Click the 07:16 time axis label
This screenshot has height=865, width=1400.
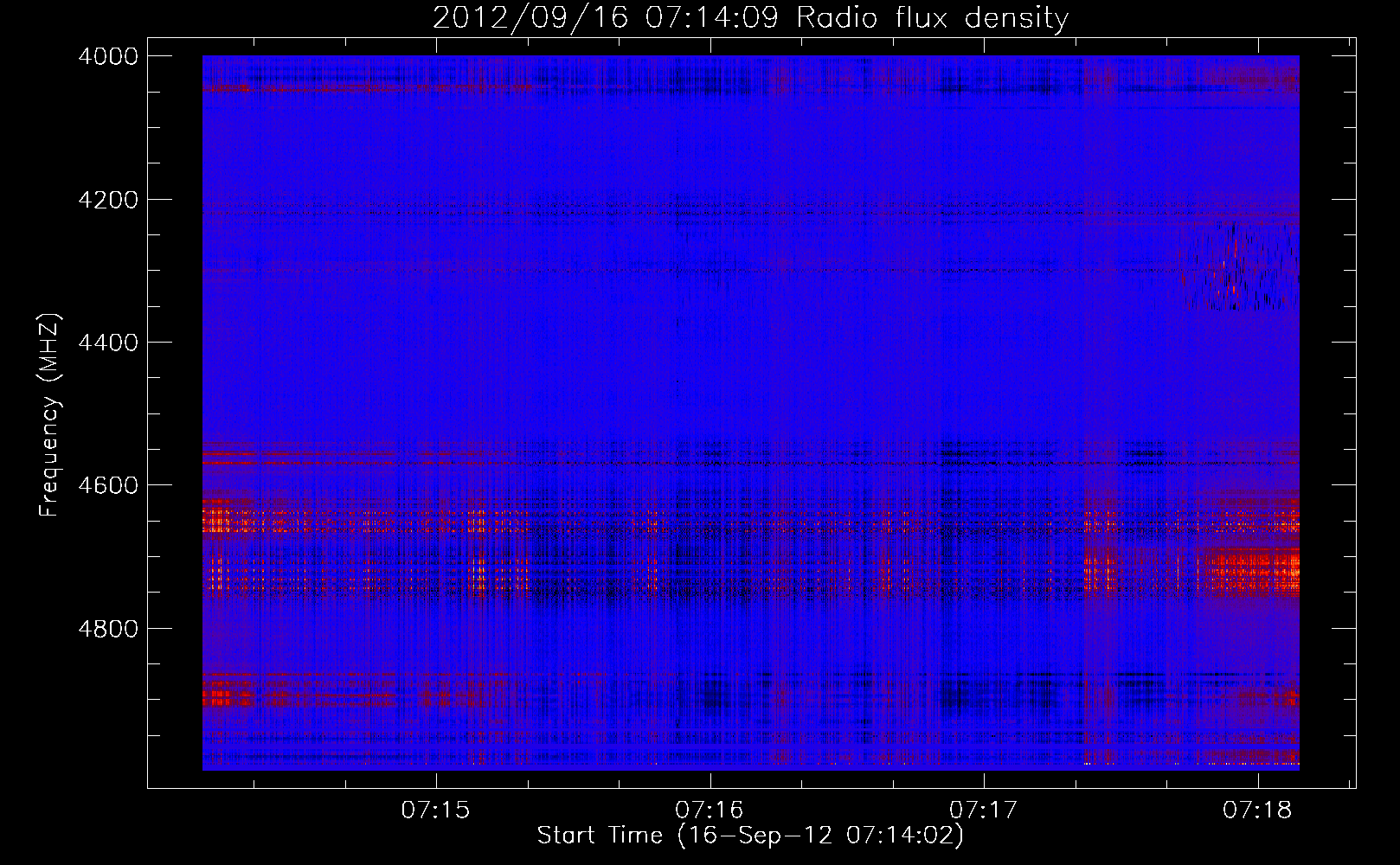tap(710, 810)
